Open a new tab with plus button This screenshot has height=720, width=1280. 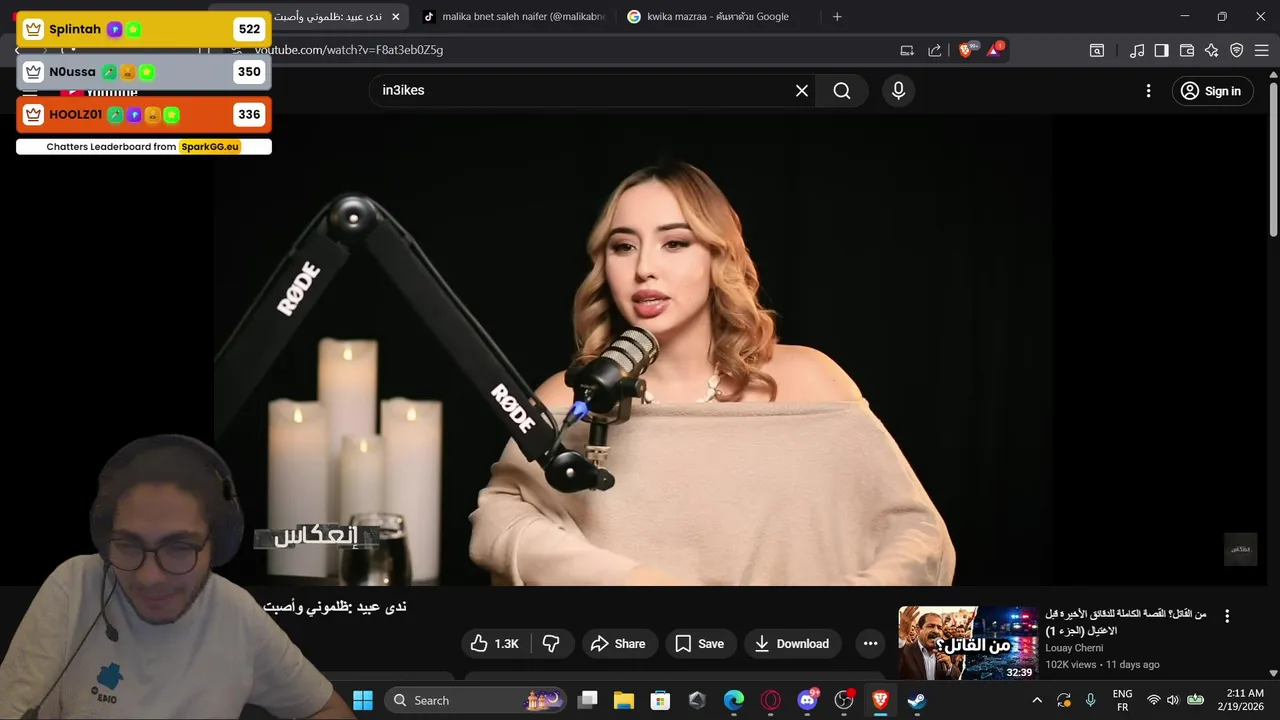pyautogui.click(x=837, y=17)
